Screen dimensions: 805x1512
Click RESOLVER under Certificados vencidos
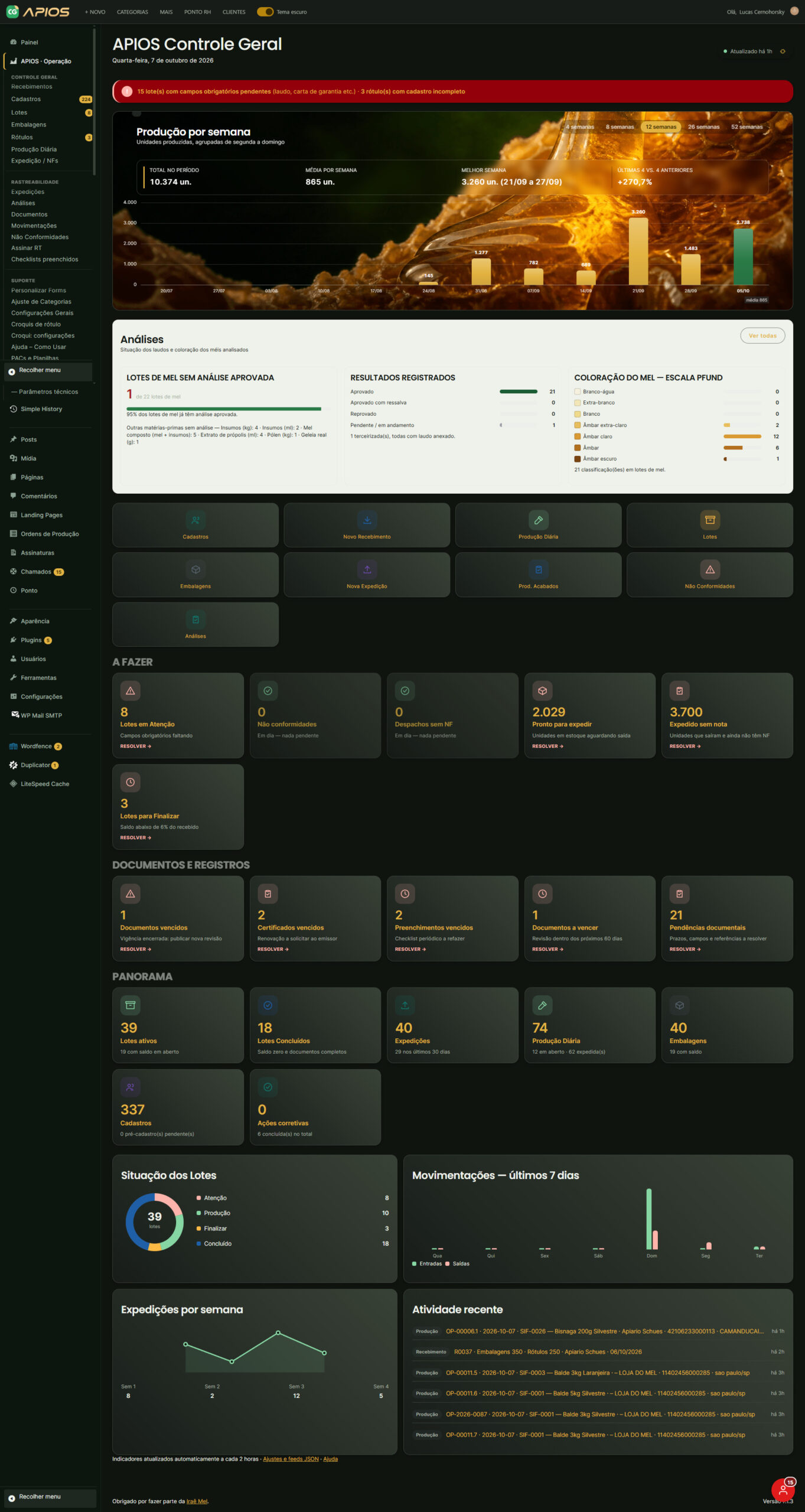[273, 950]
